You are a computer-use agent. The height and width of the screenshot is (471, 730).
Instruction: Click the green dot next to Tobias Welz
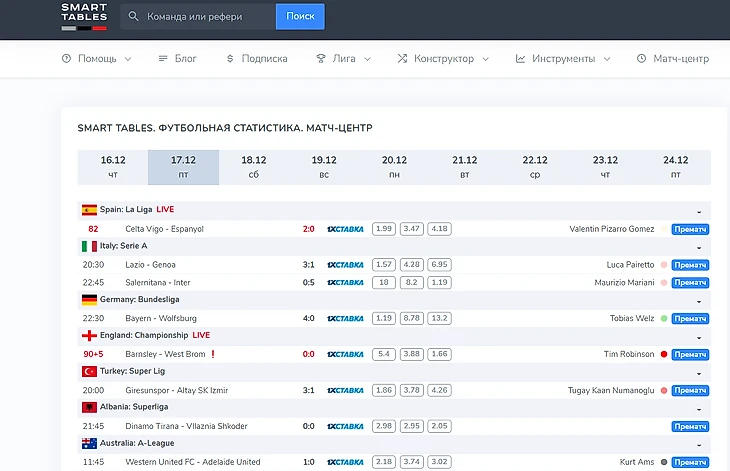[x=664, y=318]
